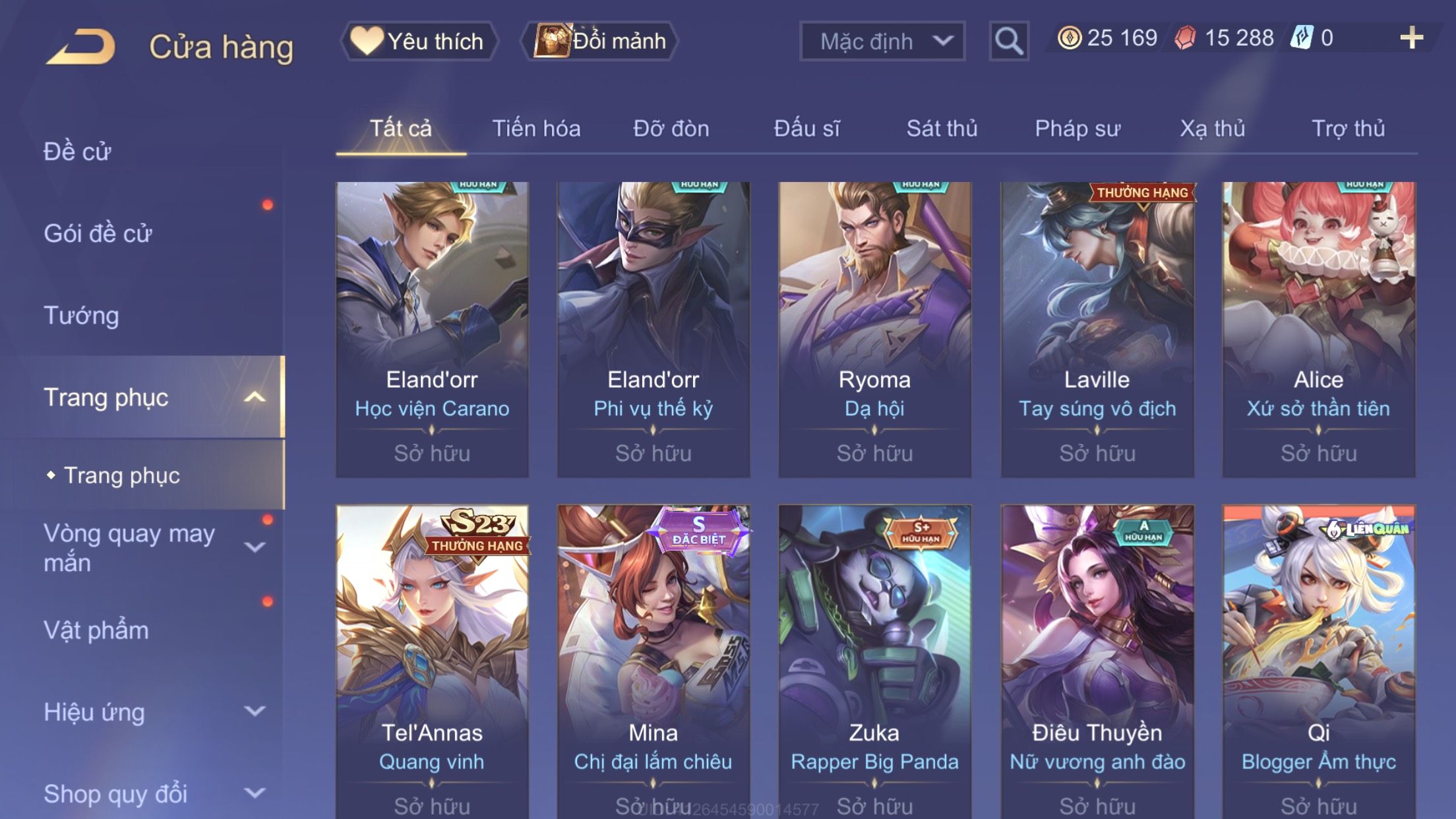The image size is (1456, 819).
Task: Tap the gold coin balance icon
Action: (x=1069, y=38)
